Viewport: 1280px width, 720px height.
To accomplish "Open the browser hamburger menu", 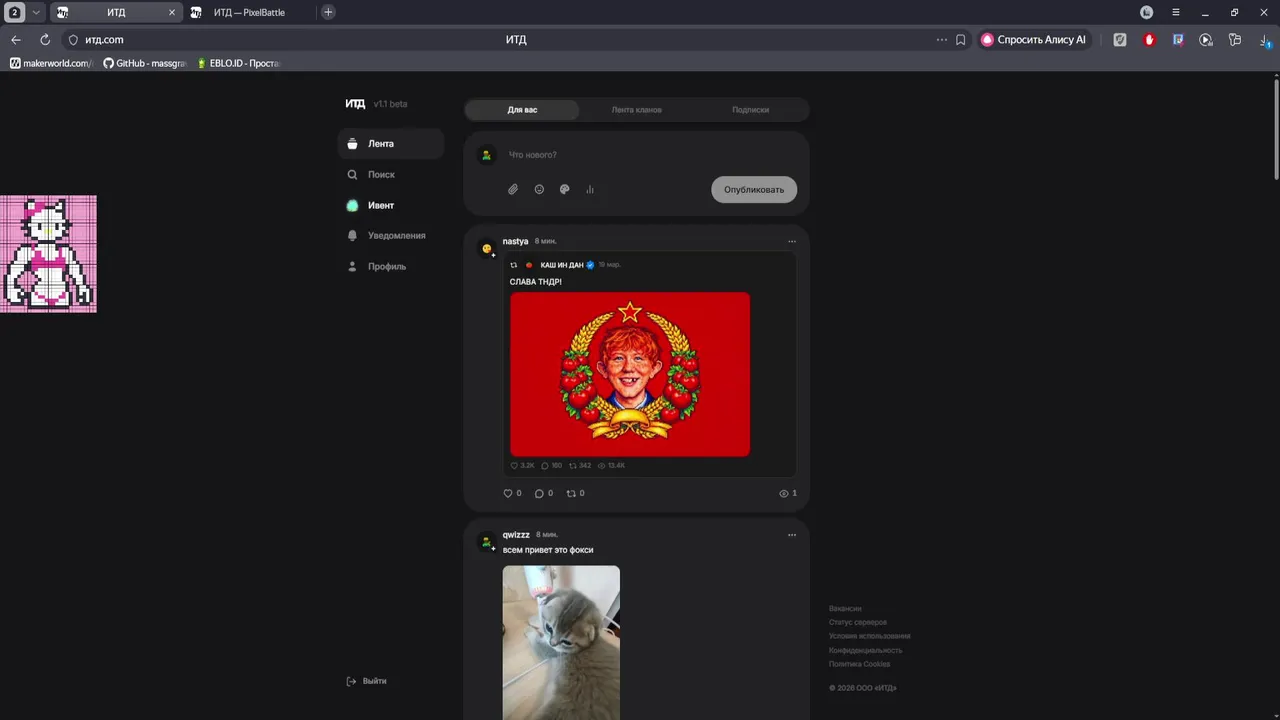I will (1176, 12).
